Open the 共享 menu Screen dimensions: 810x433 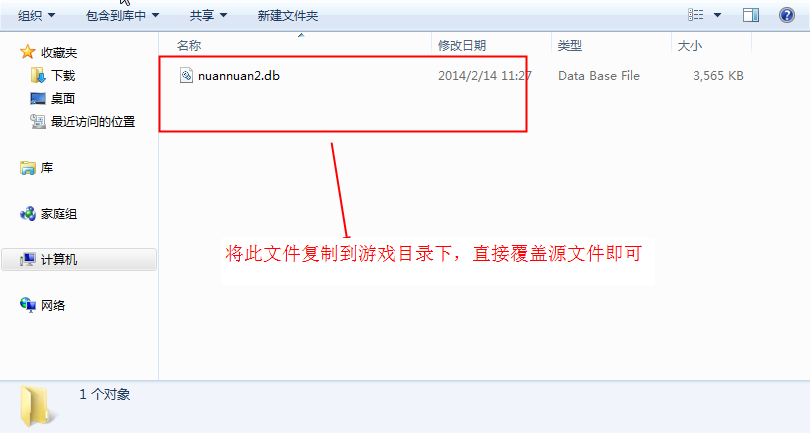pyautogui.click(x=208, y=16)
